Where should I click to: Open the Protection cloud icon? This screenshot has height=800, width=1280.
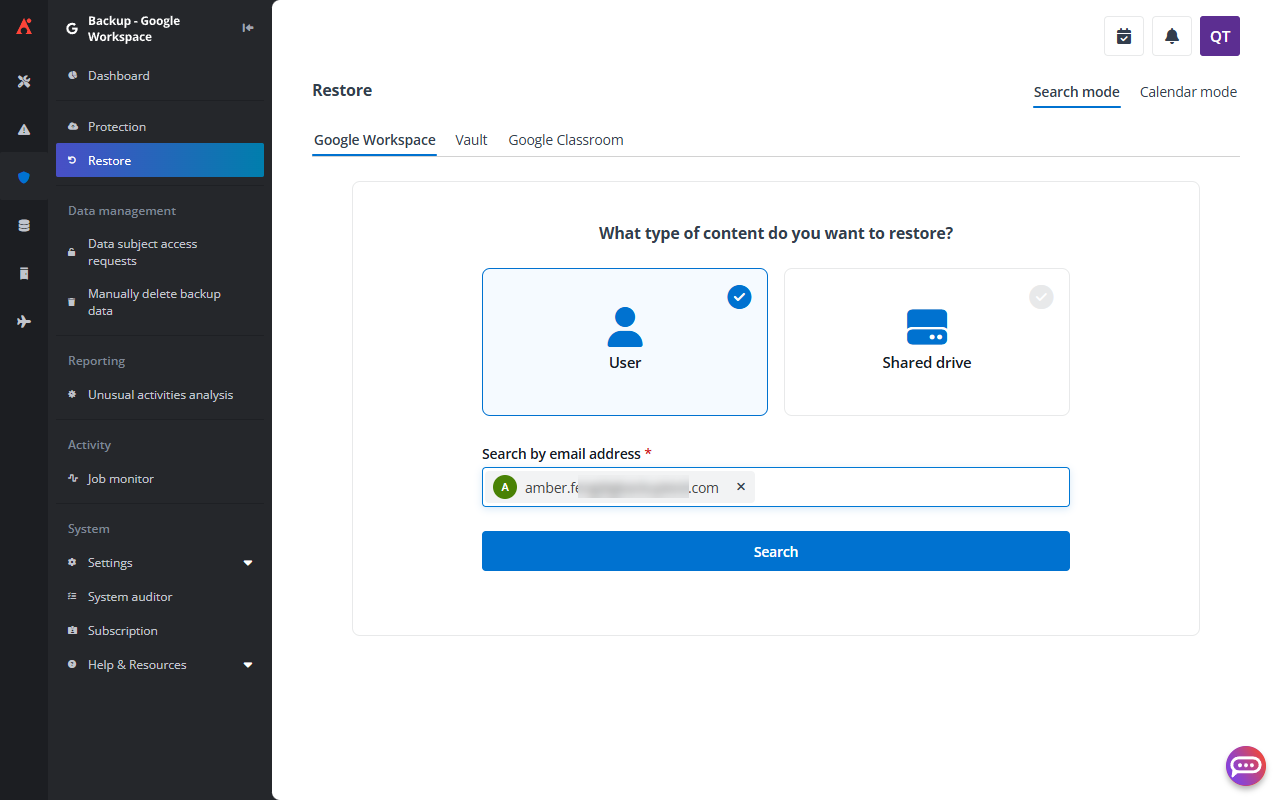point(72,127)
